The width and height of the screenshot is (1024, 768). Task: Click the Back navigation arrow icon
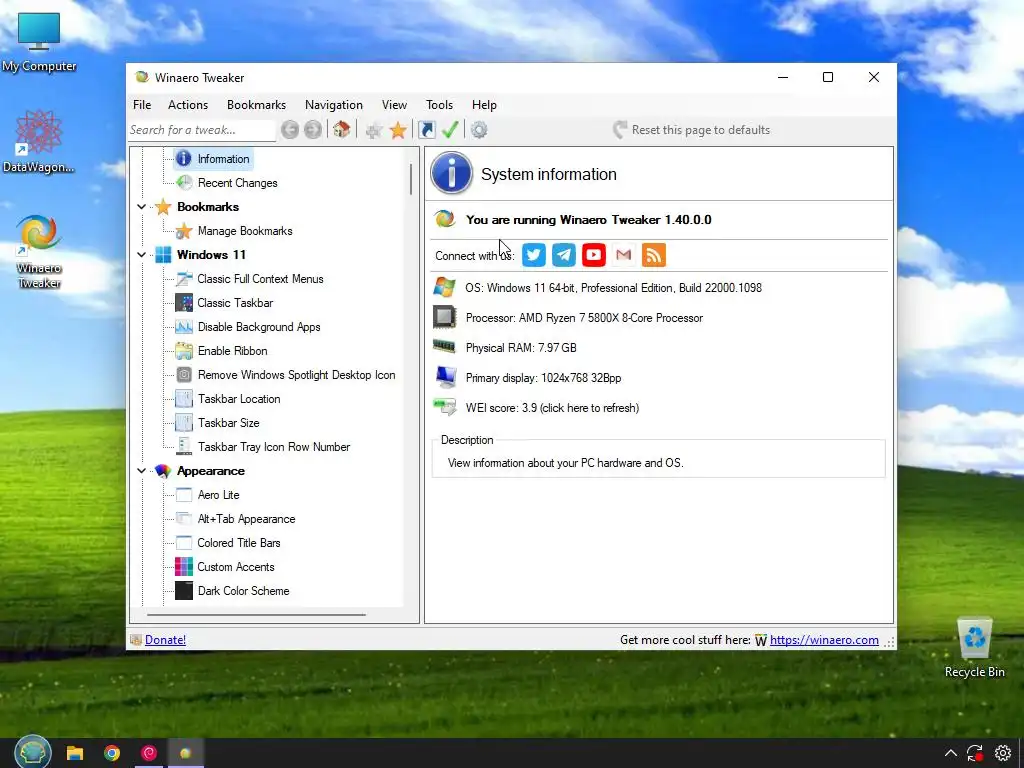tap(290, 130)
